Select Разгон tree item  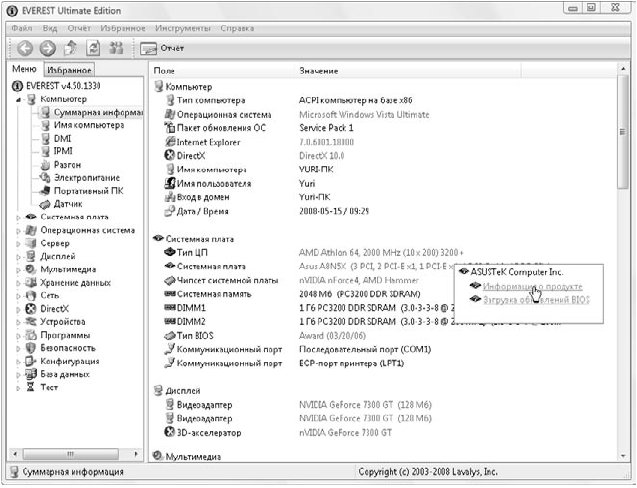[x=67, y=165]
